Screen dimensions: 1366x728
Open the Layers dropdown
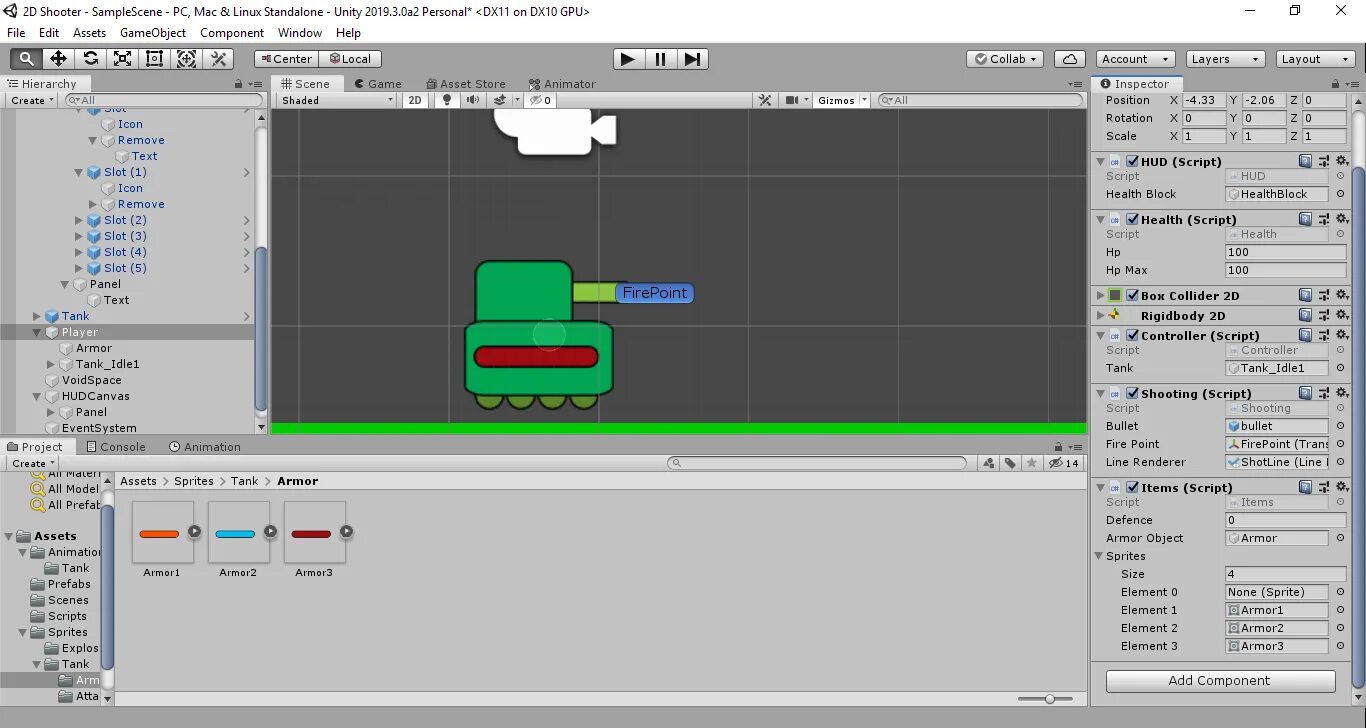tap(1225, 59)
